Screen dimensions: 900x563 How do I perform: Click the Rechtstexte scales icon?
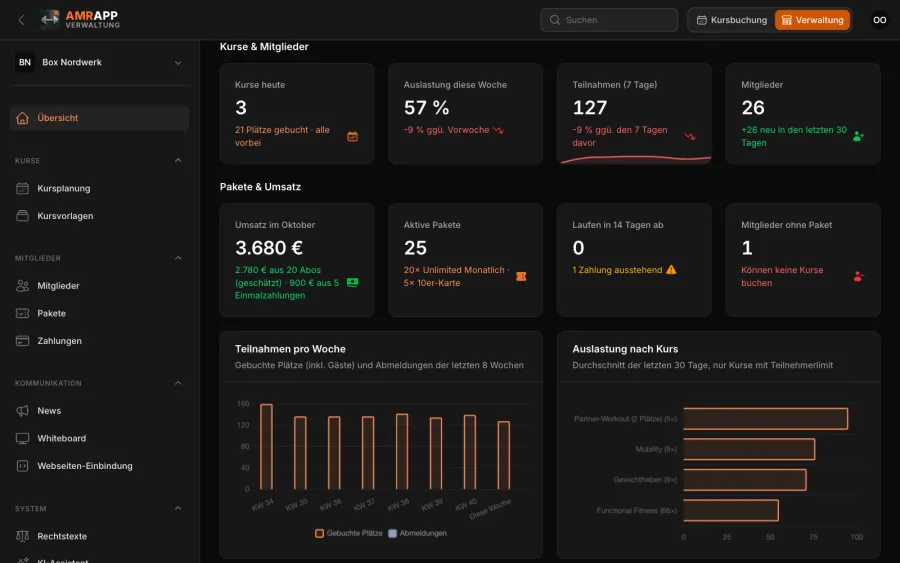[x=22, y=536]
